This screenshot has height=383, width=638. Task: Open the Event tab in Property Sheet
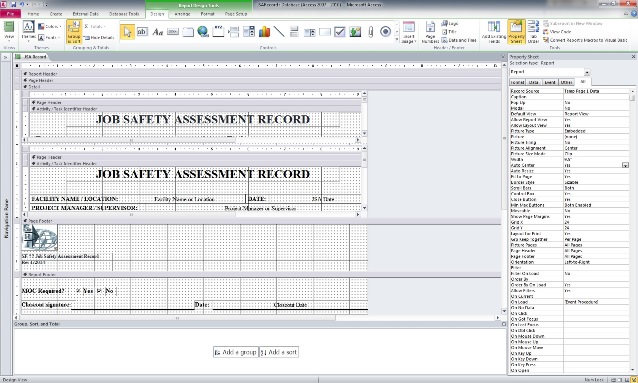click(x=550, y=82)
